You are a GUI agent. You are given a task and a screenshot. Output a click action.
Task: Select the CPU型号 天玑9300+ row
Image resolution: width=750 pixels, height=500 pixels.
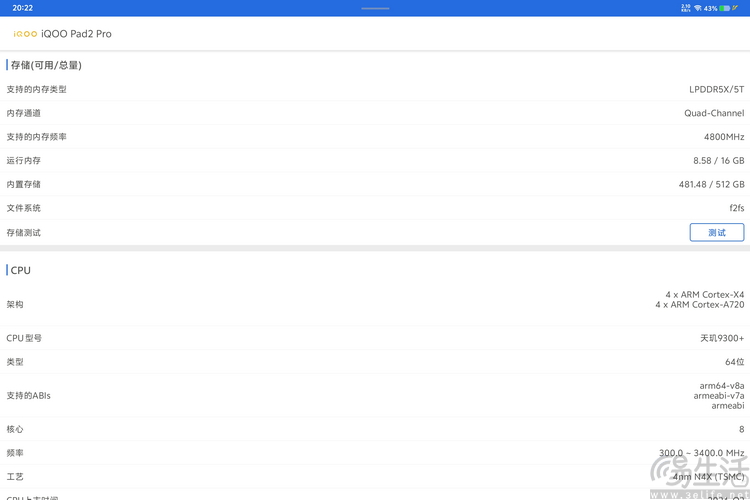coord(375,338)
